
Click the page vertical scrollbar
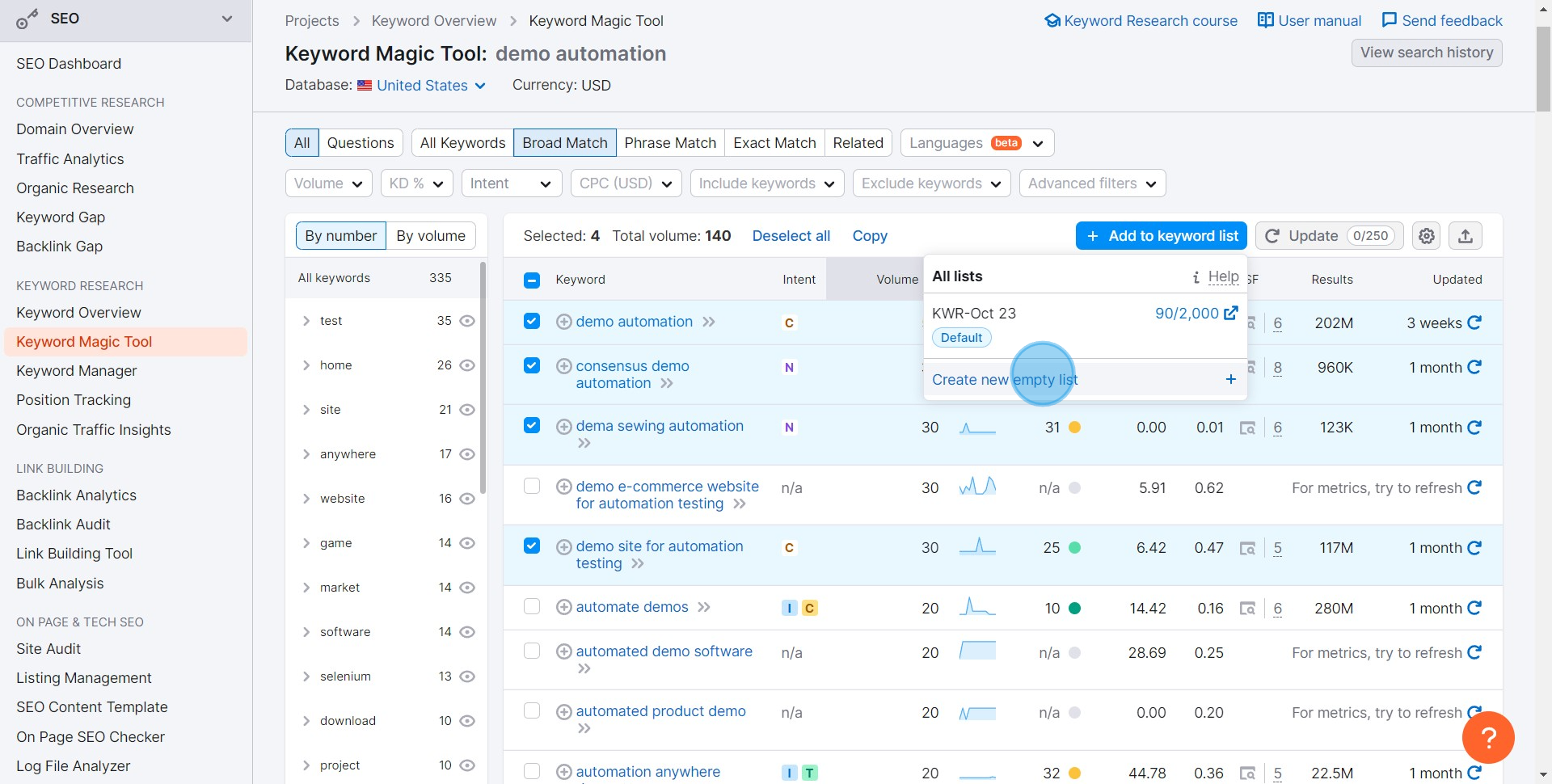tap(1543, 69)
